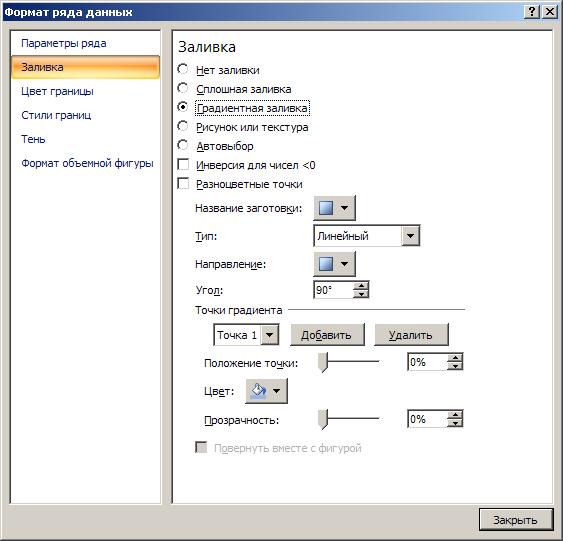Open the Тип dropdown showing Линейный

[x=411, y=236]
